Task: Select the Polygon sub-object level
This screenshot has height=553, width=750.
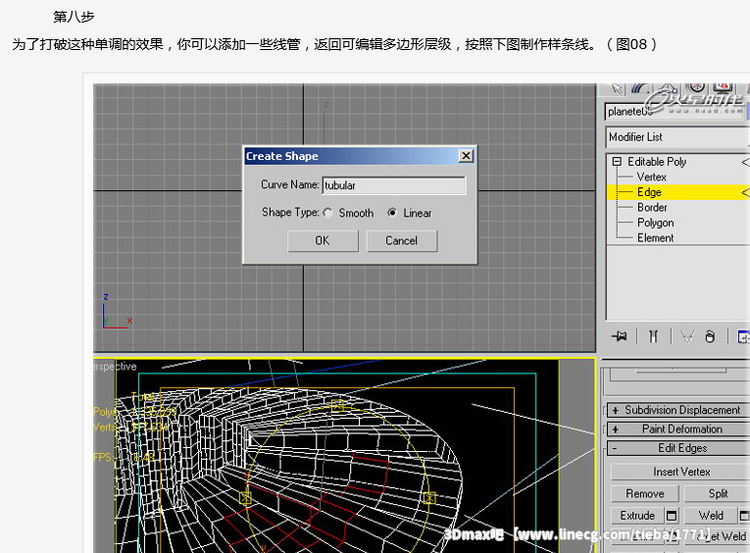Action: click(655, 223)
